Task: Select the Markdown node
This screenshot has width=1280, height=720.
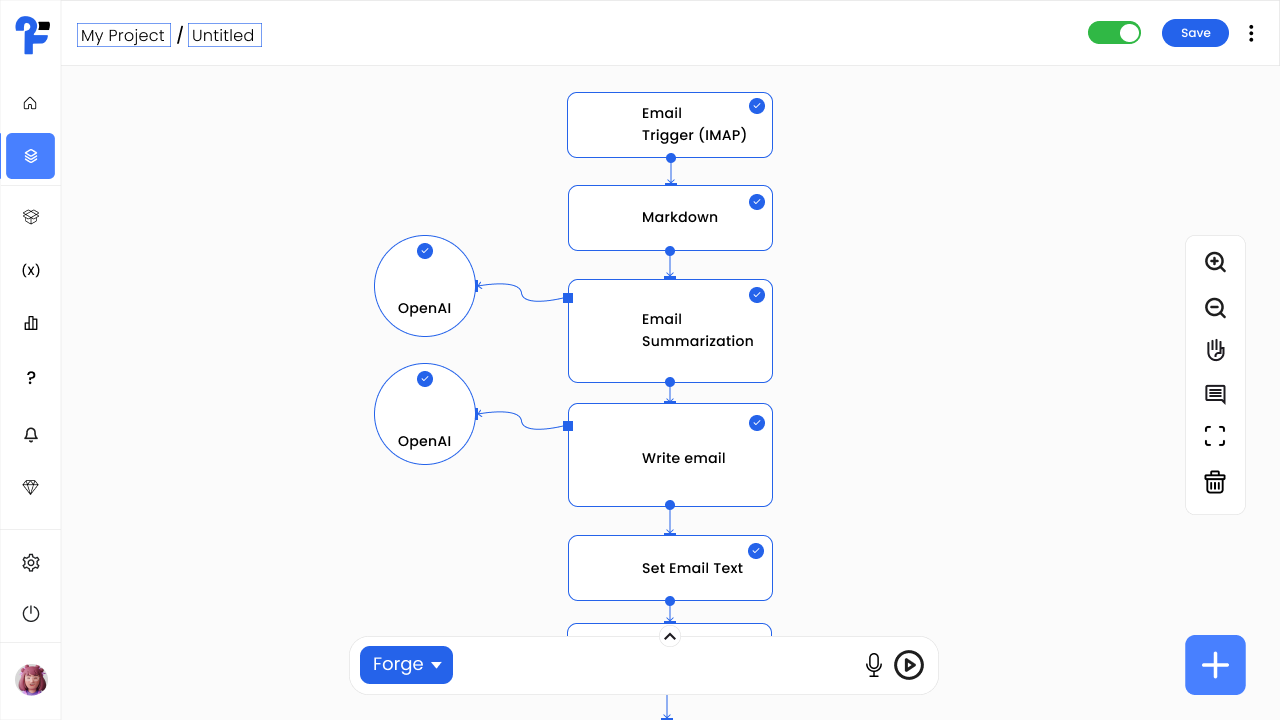Action: [x=670, y=218]
